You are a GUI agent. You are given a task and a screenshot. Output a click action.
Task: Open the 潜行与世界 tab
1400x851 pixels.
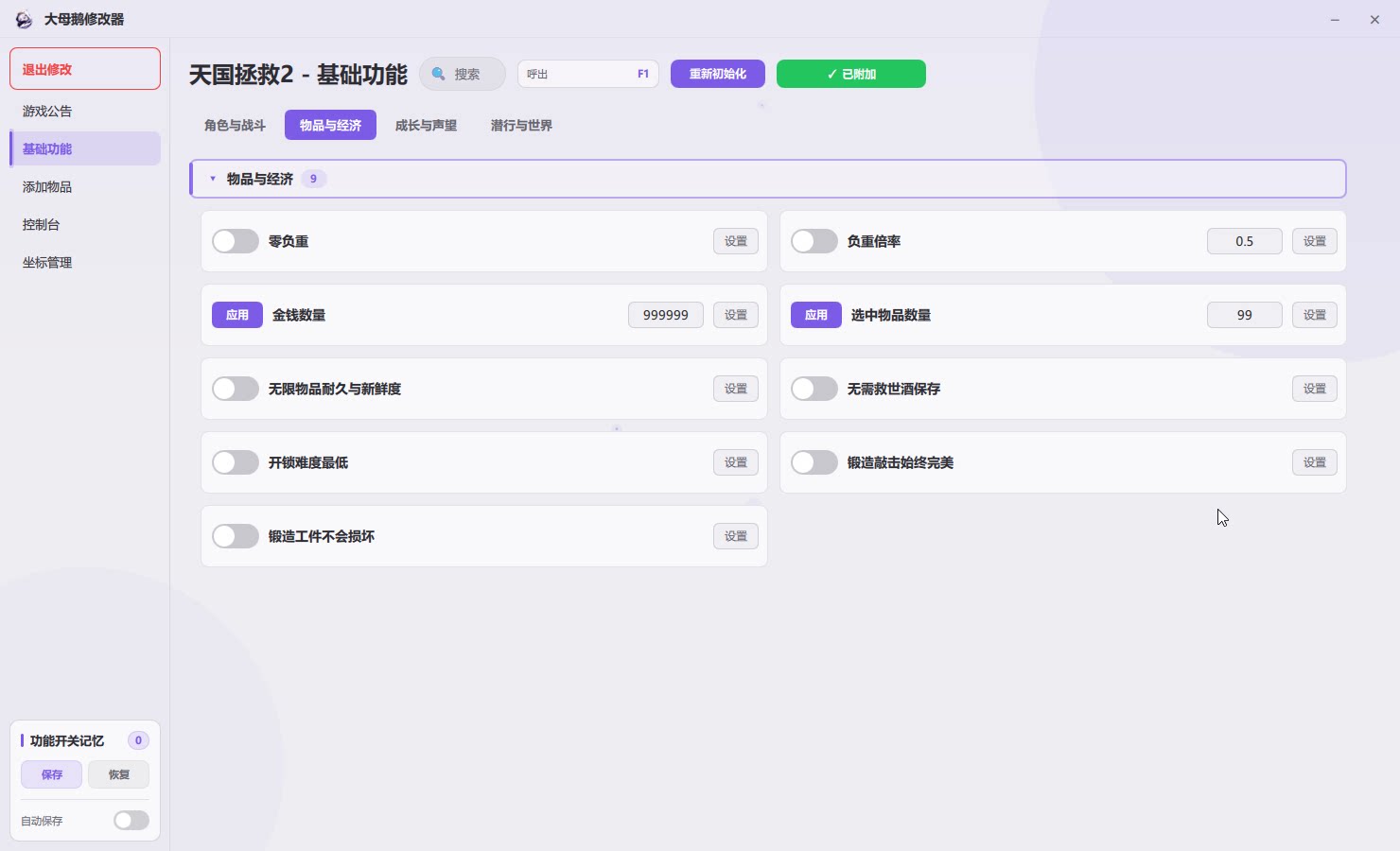(x=521, y=125)
